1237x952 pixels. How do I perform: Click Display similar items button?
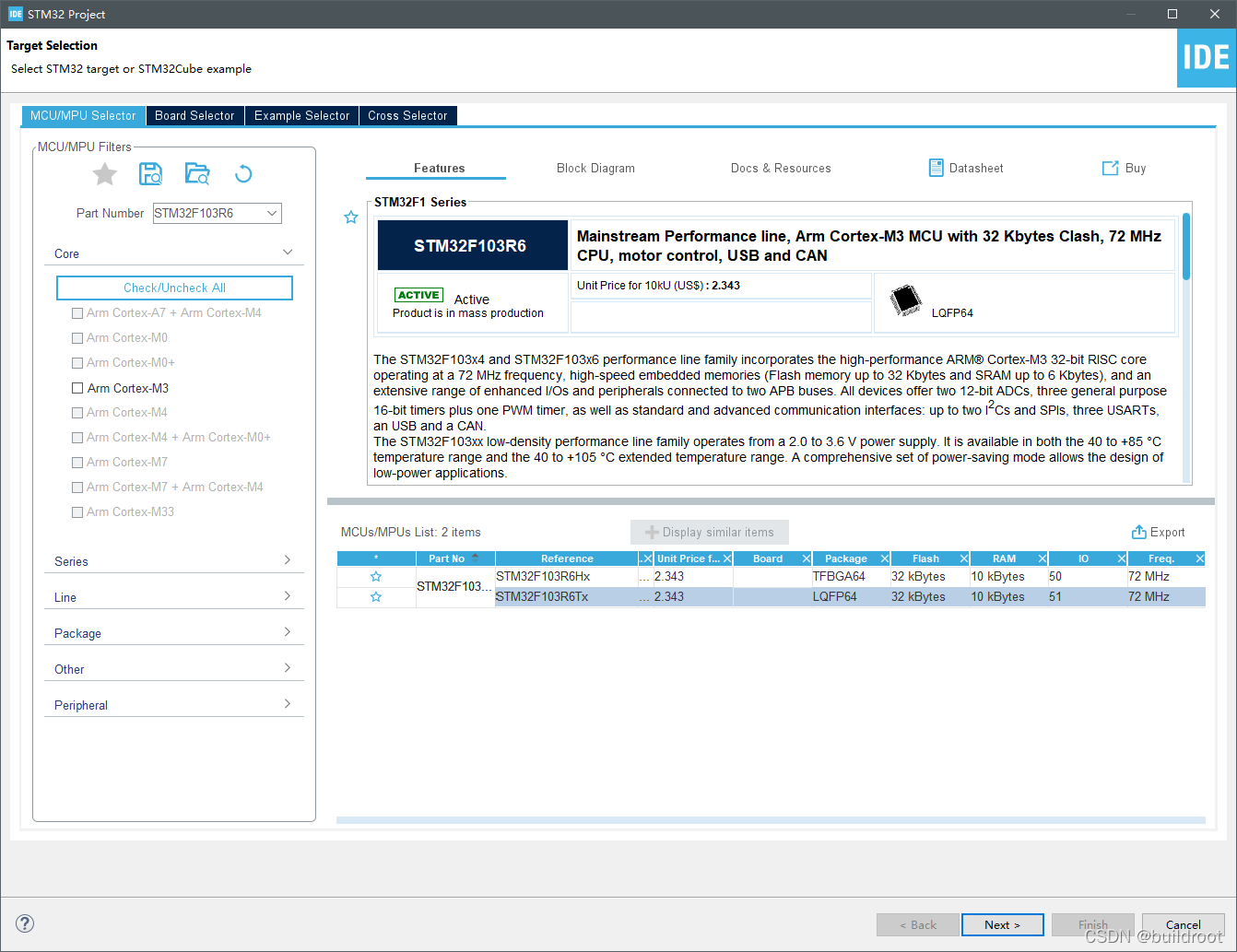[710, 532]
